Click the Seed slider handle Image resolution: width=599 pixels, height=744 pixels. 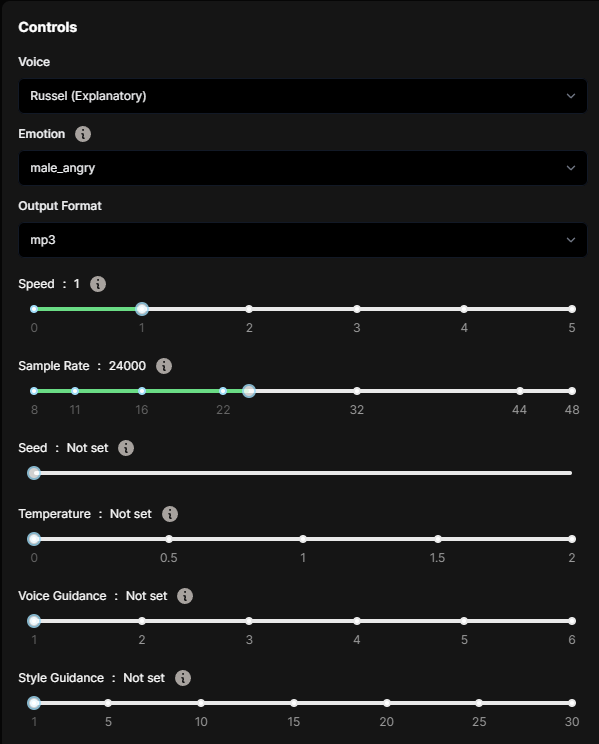34,473
